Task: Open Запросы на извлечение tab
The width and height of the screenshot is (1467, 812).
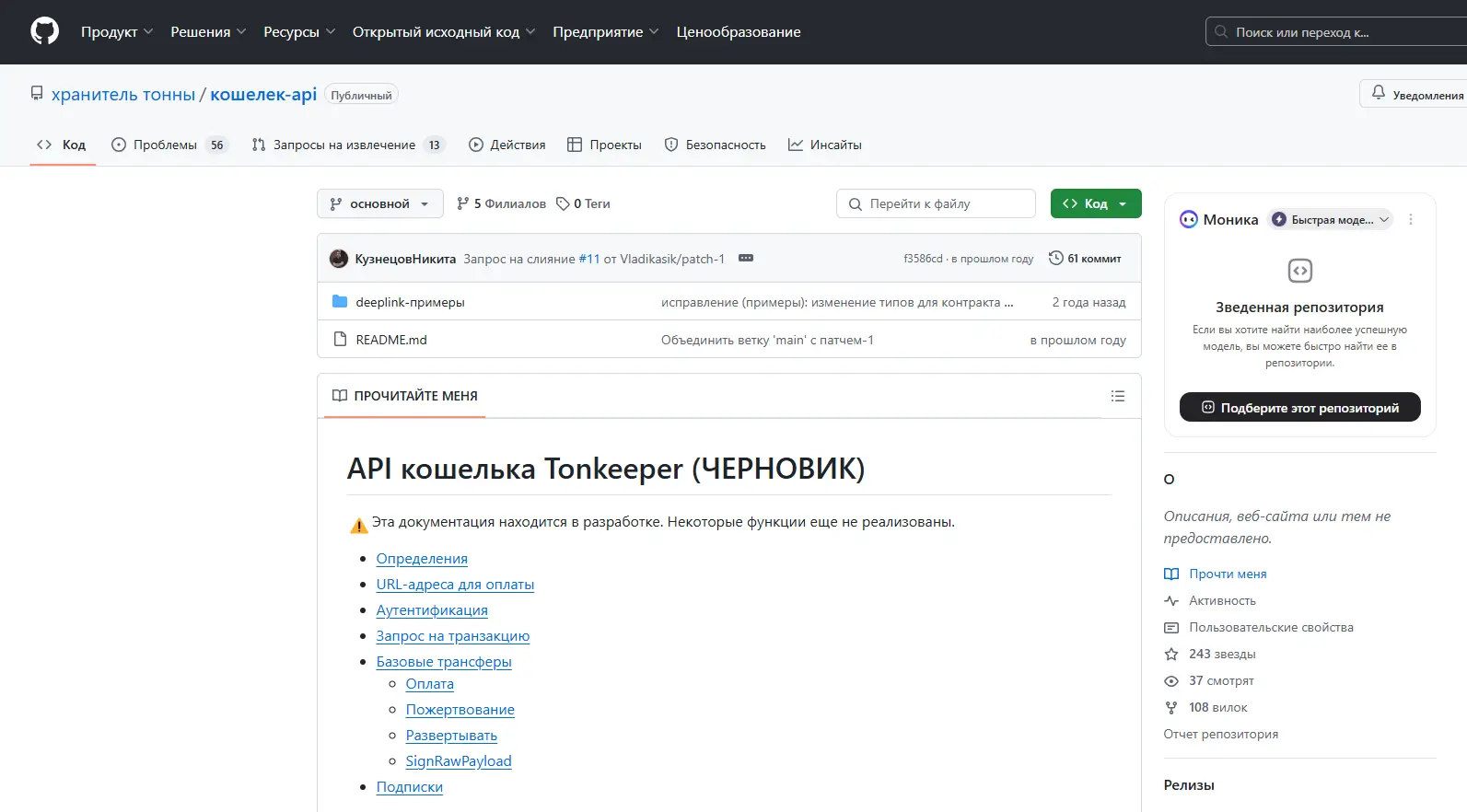Action: point(348,145)
